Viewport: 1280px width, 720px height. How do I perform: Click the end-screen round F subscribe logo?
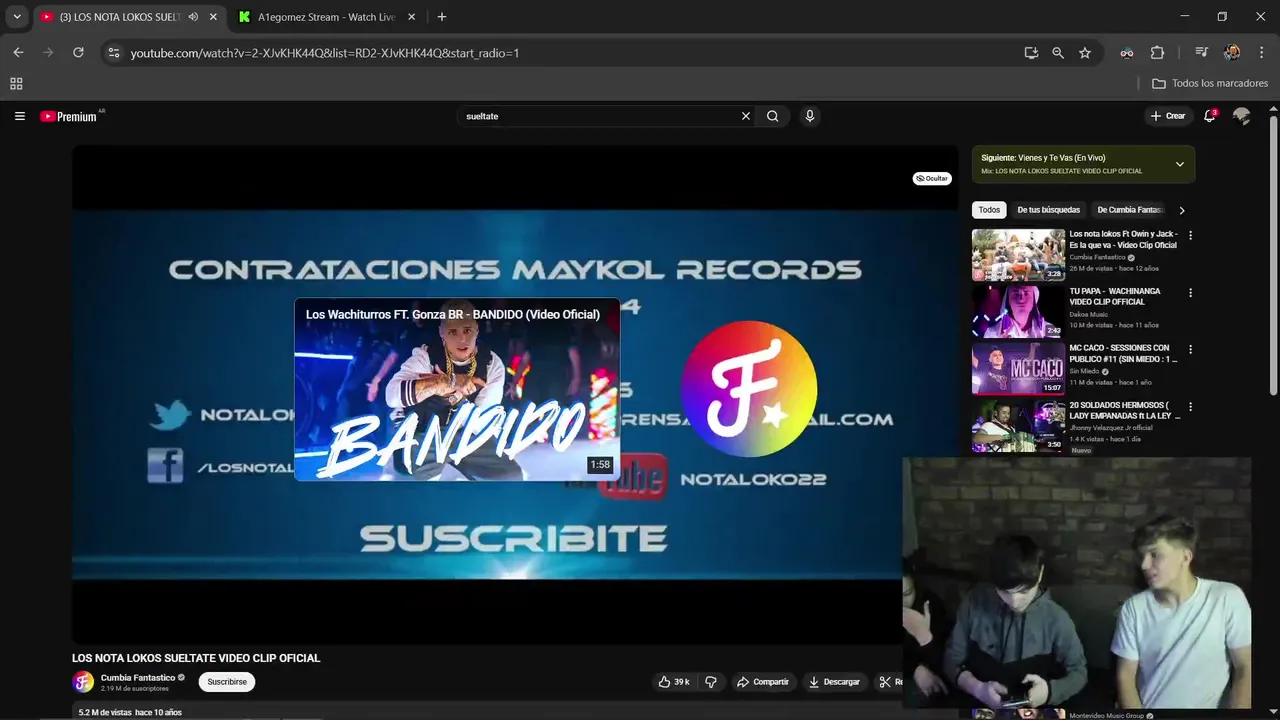pyautogui.click(x=748, y=389)
